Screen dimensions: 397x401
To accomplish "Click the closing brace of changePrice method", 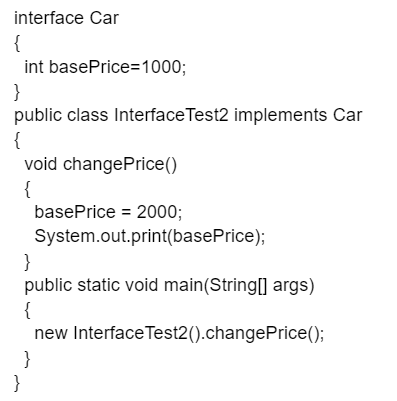I will point(27,262).
